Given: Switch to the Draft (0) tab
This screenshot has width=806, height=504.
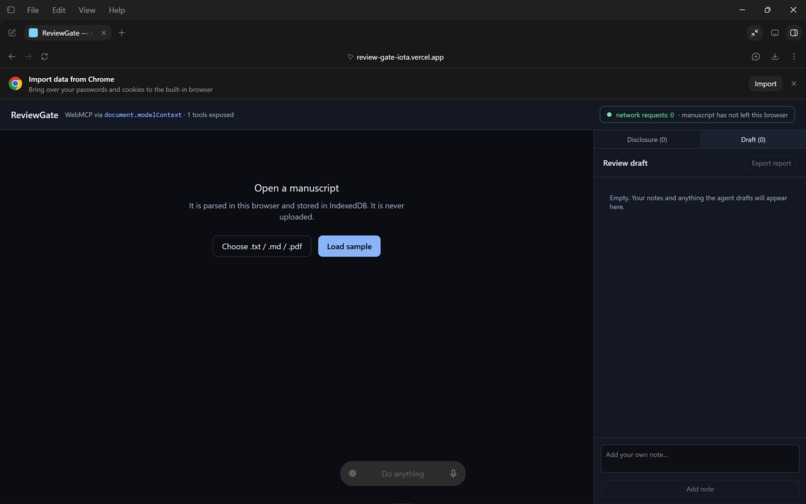Looking at the screenshot, I should [x=753, y=139].
